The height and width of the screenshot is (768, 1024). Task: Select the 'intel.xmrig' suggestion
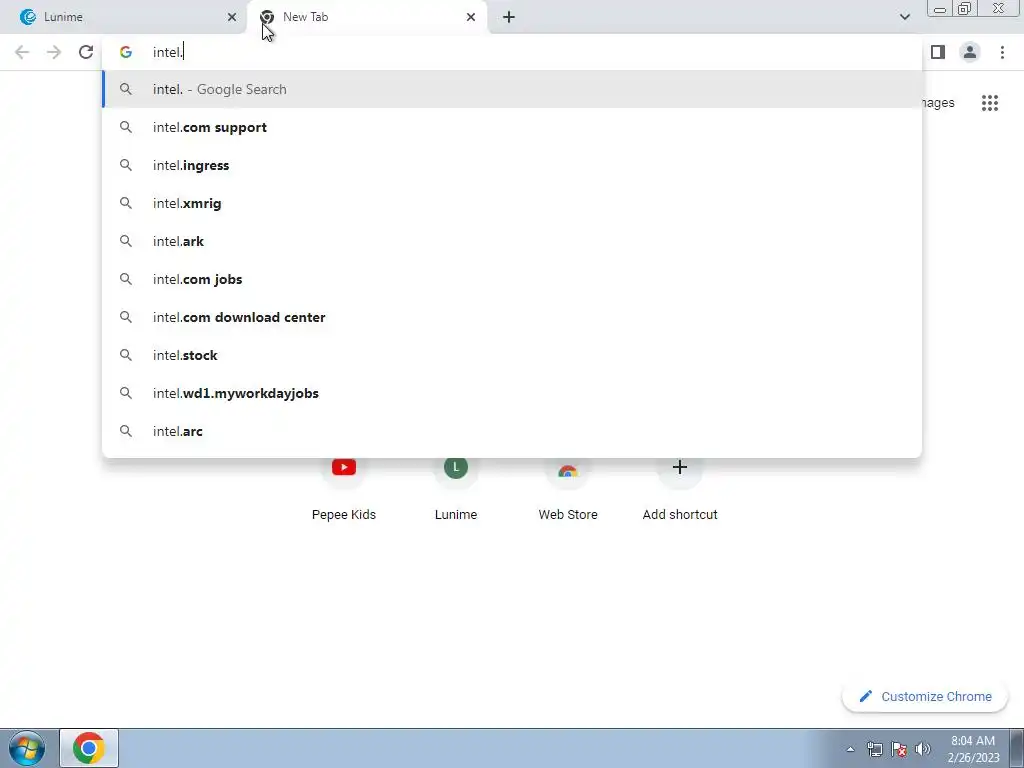512,203
